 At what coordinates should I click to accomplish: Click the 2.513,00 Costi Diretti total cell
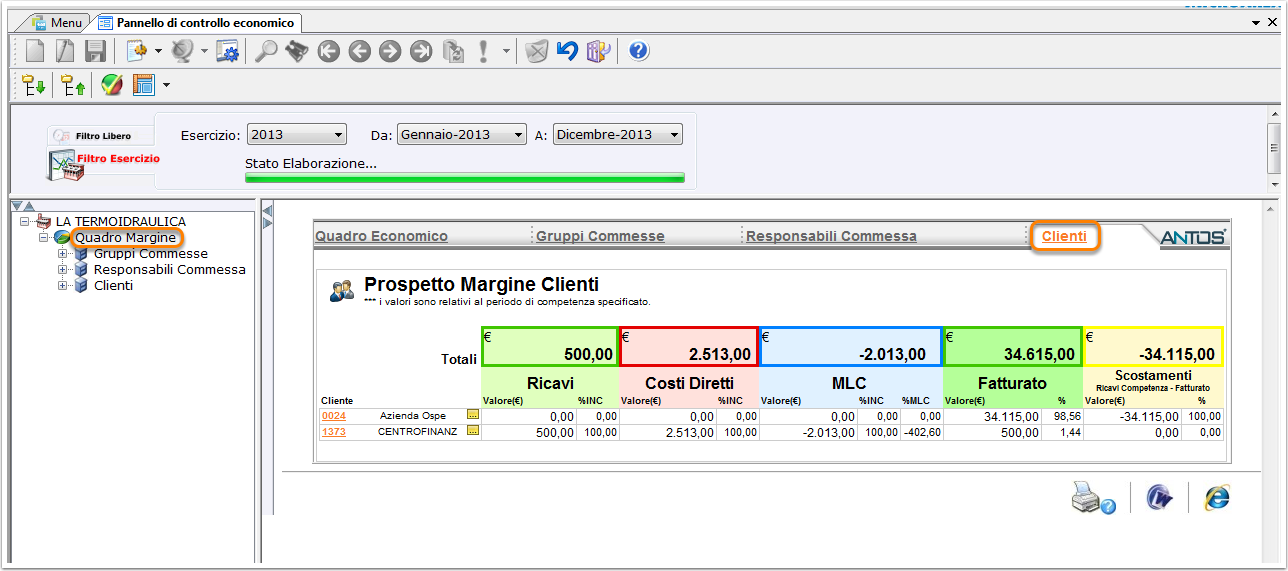[689, 346]
